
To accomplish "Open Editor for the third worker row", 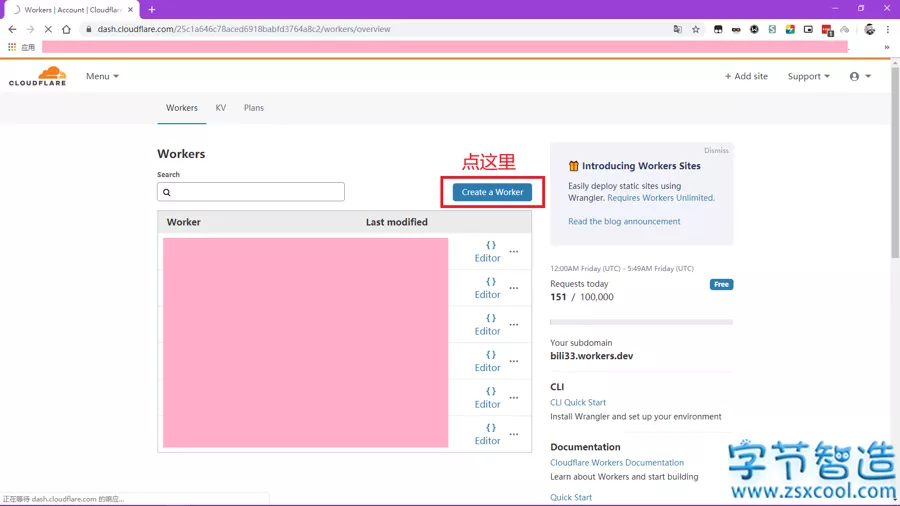I will click(487, 325).
